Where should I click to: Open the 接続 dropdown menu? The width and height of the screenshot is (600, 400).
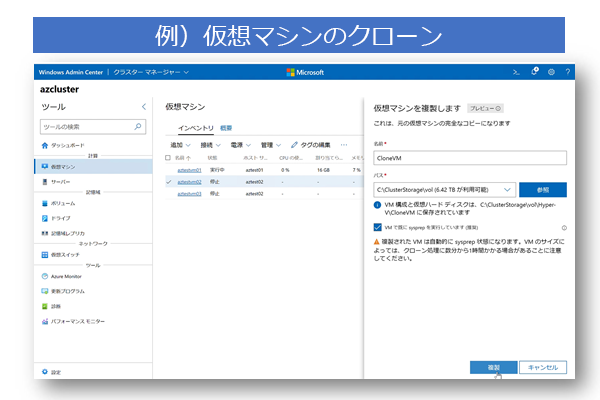pos(210,145)
